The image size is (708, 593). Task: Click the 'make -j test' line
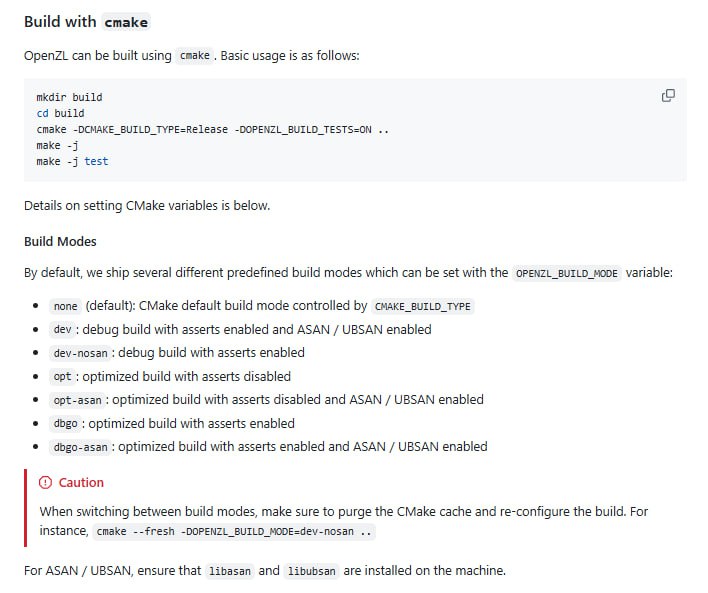point(72,161)
